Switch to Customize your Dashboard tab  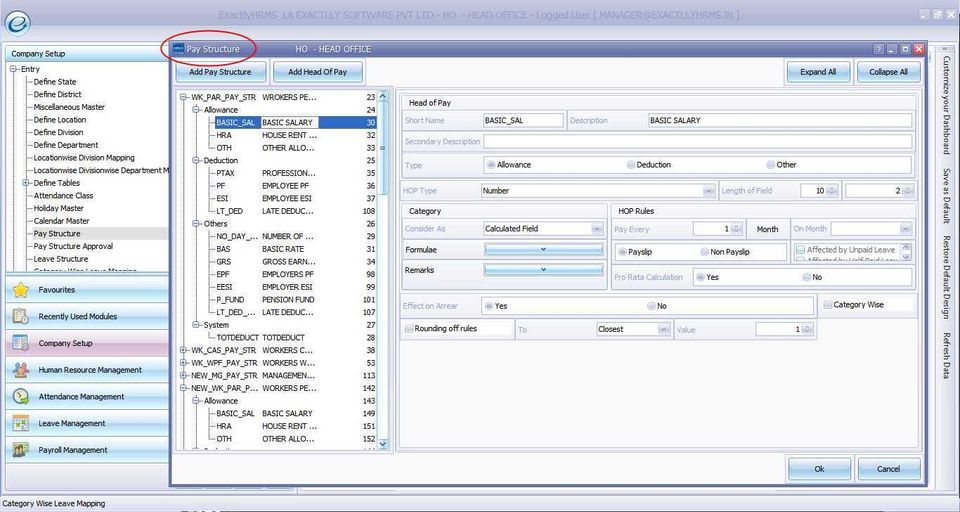pyautogui.click(x=945, y=105)
